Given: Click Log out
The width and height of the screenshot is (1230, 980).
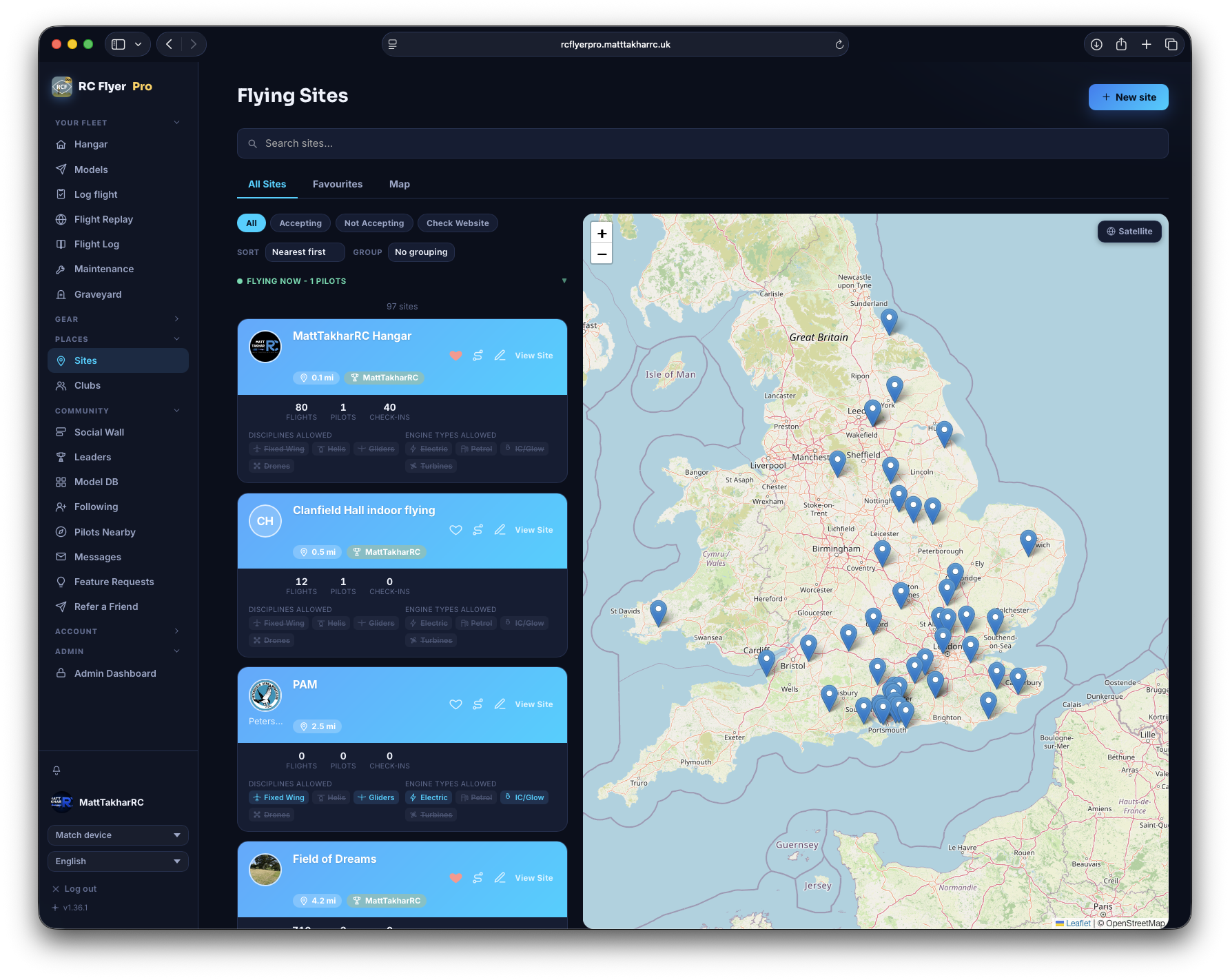Looking at the screenshot, I should (74, 889).
